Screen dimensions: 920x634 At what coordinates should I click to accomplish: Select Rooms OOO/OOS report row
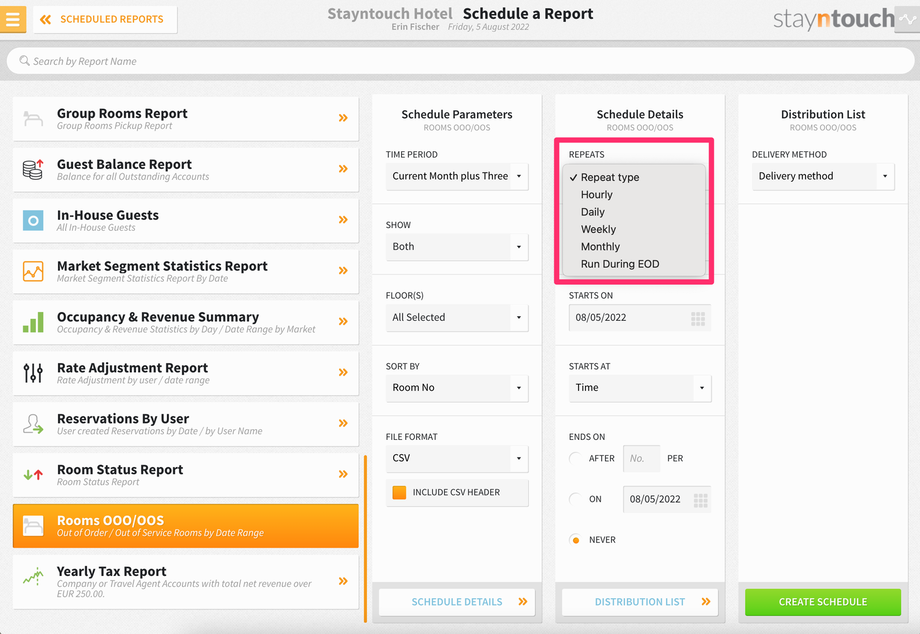tap(185, 526)
